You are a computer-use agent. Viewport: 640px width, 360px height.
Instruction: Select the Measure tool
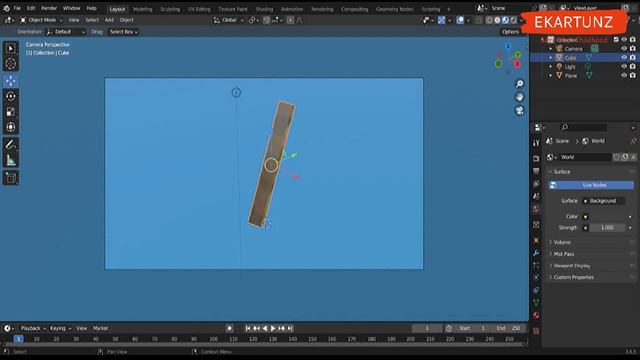pyautogui.click(x=11, y=160)
